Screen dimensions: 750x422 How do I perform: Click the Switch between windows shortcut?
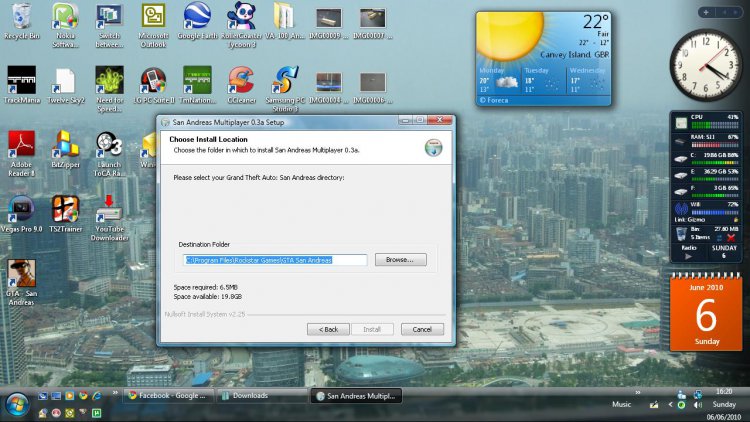110,25
